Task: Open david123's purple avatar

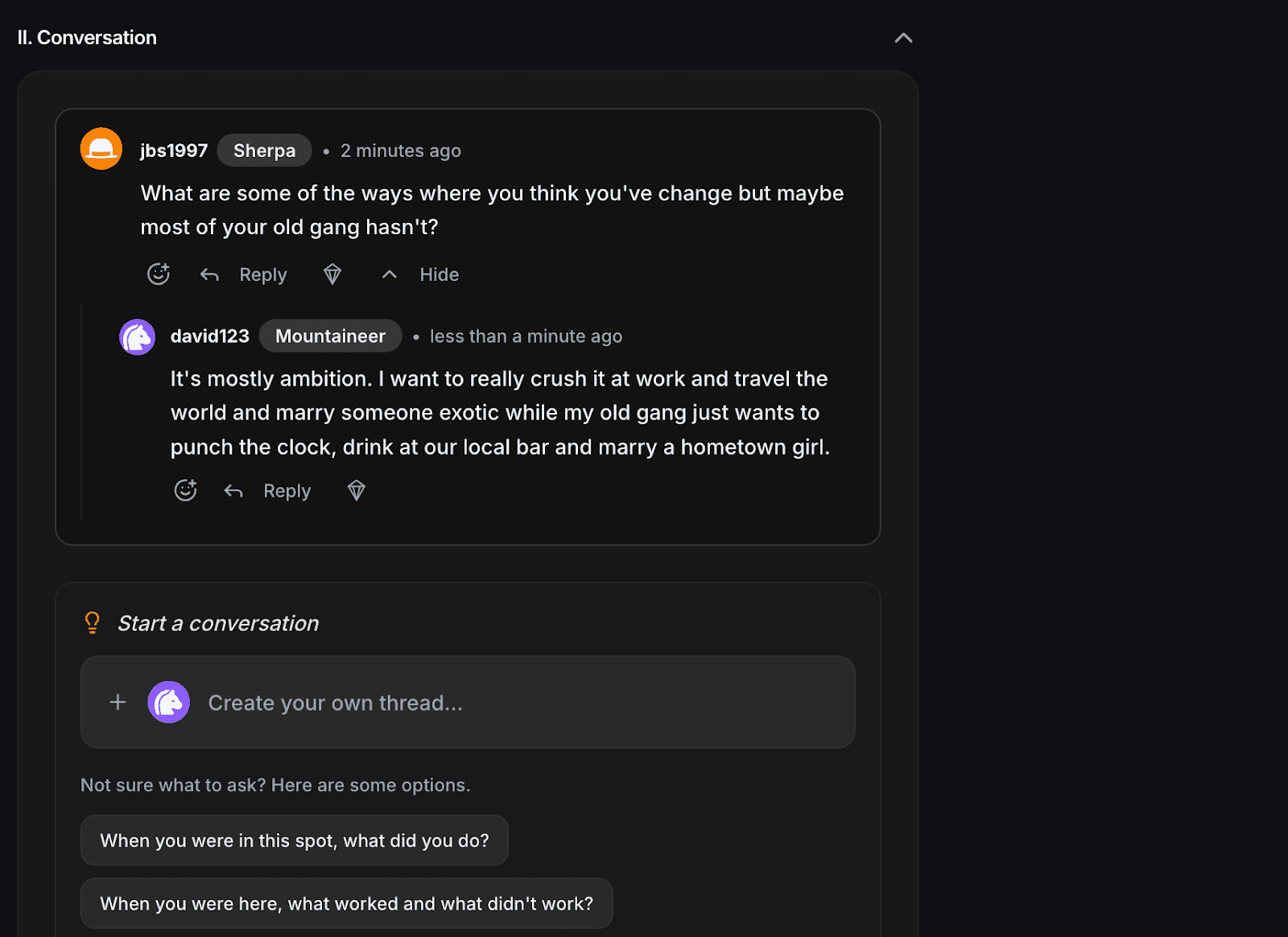Action: tap(137, 336)
